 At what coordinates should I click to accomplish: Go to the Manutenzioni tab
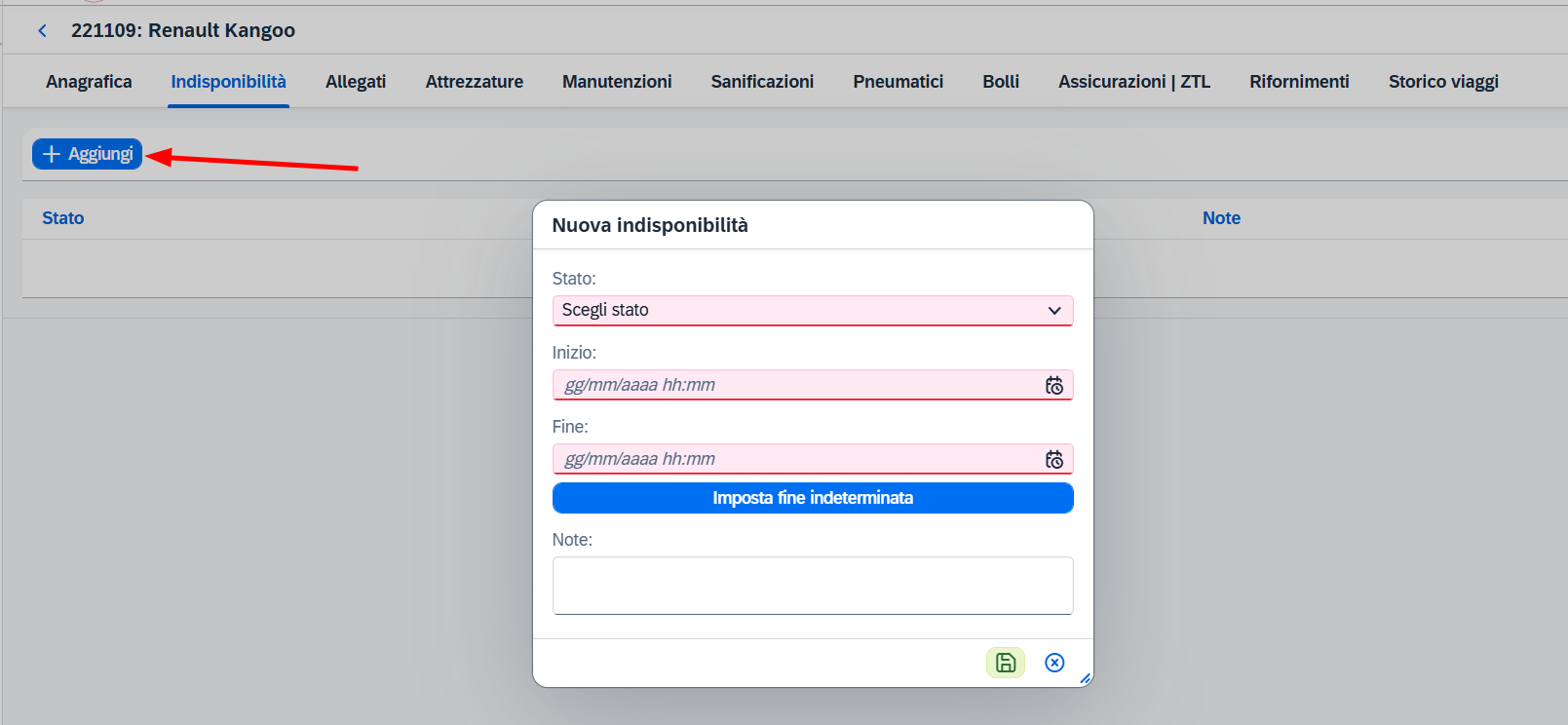[617, 82]
